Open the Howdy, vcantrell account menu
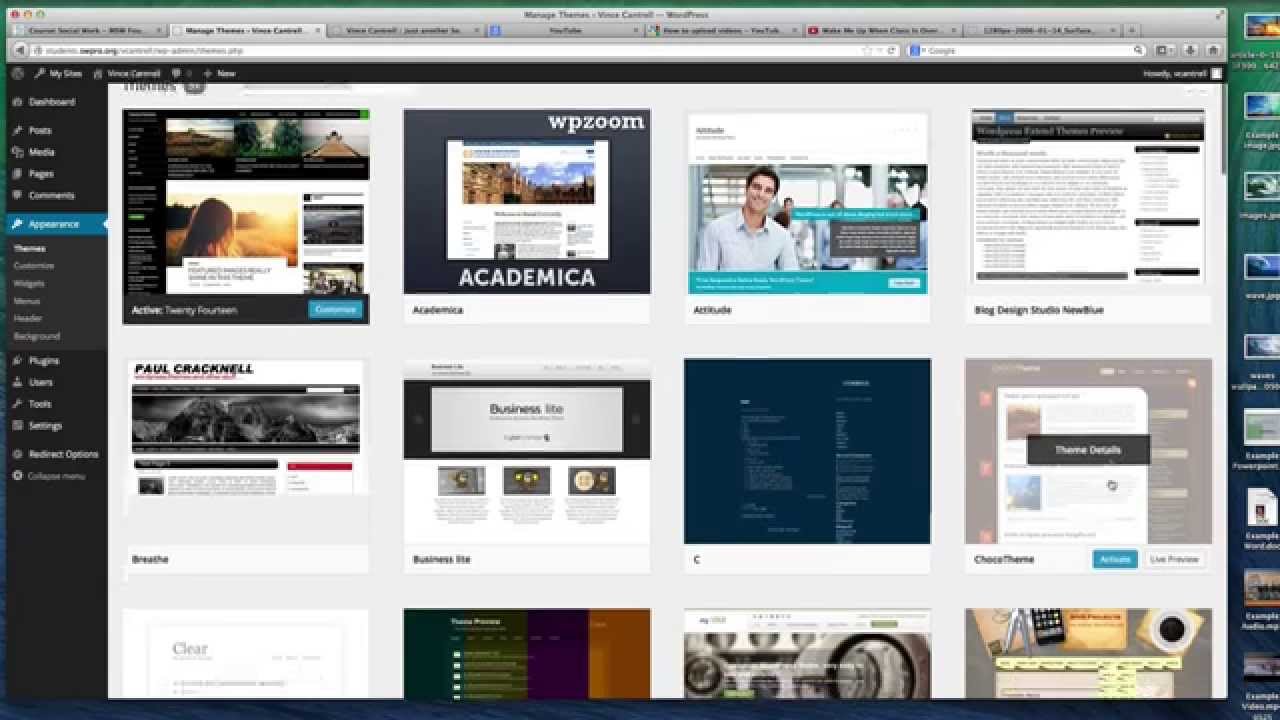 click(x=1181, y=73)
